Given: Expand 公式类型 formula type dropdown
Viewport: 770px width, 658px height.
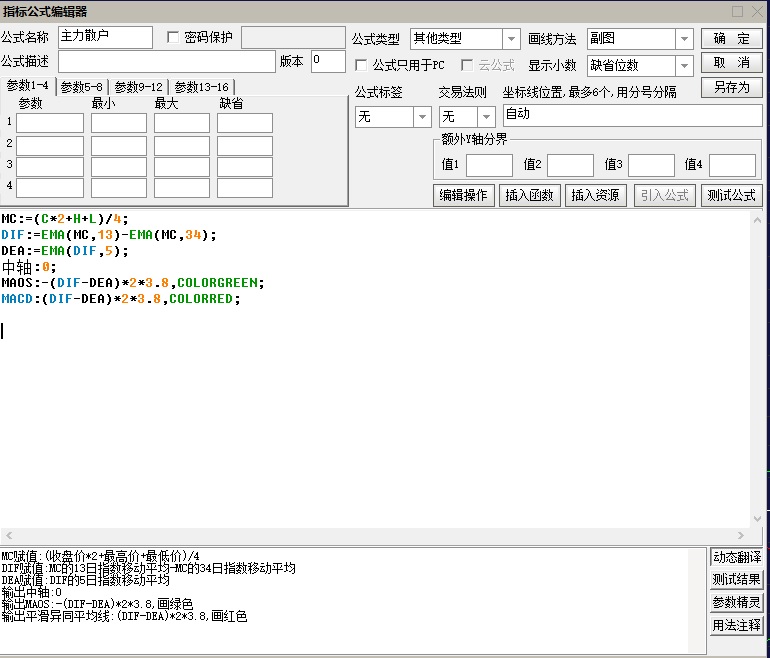Looking at the screenshot, I should [511, 39].
